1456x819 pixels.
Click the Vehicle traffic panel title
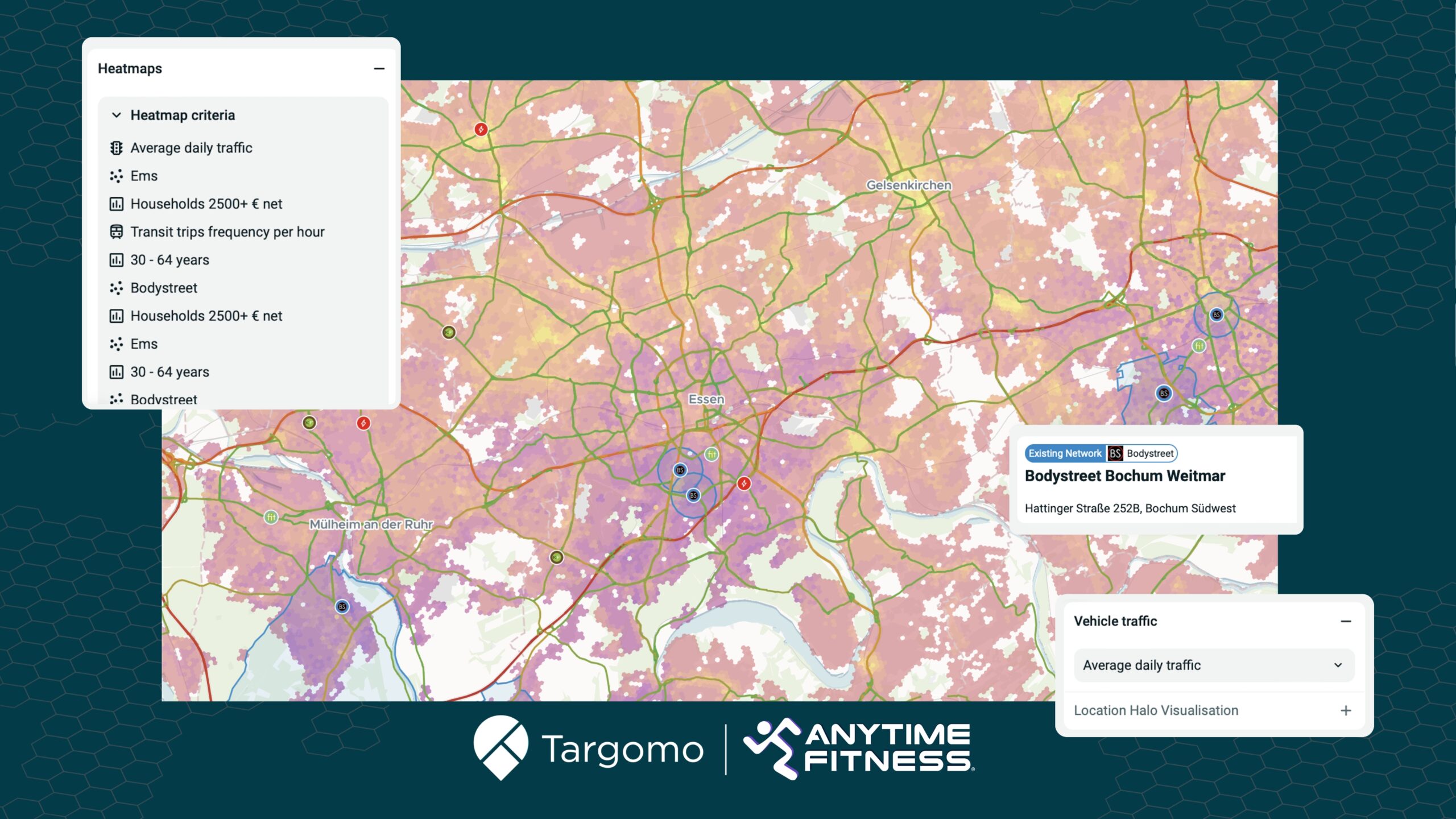point(1115,621)
